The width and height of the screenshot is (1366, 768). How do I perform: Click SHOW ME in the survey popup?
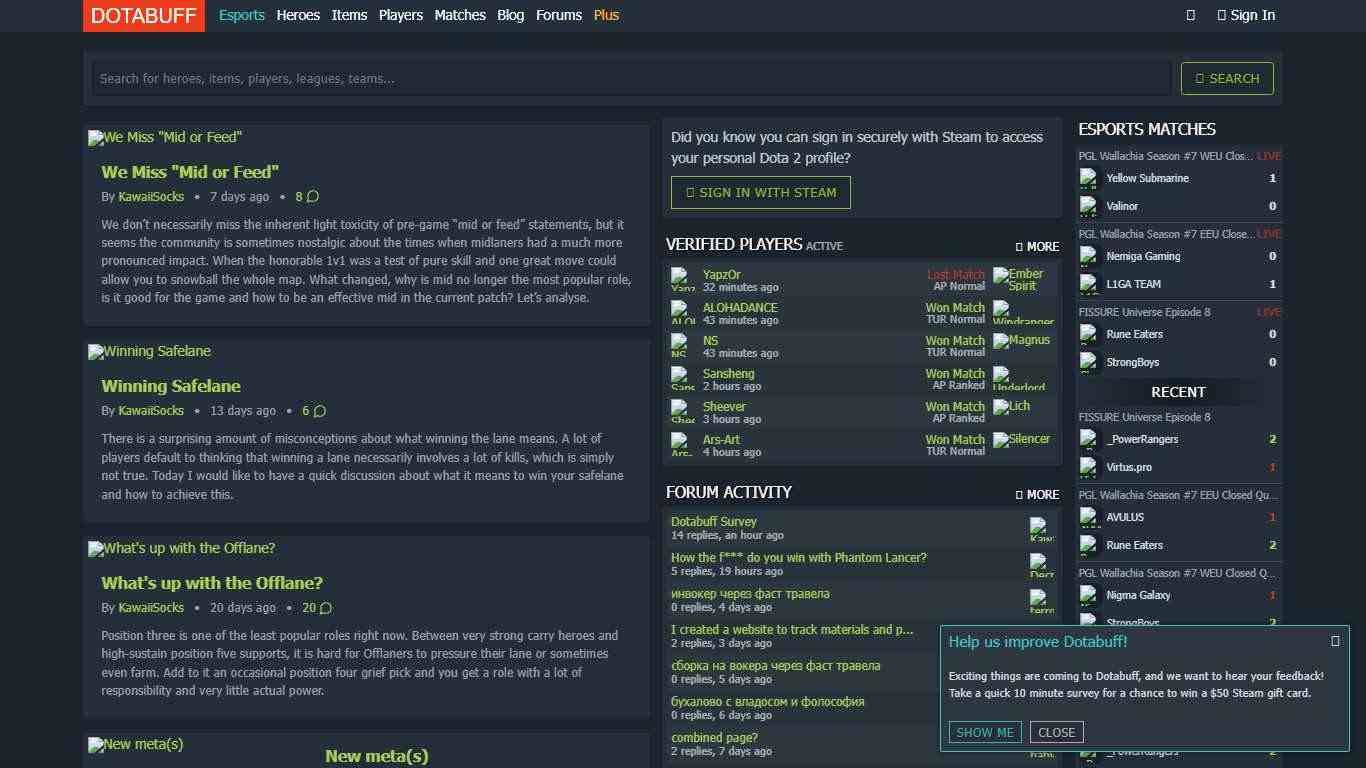[x=984, y=732]
